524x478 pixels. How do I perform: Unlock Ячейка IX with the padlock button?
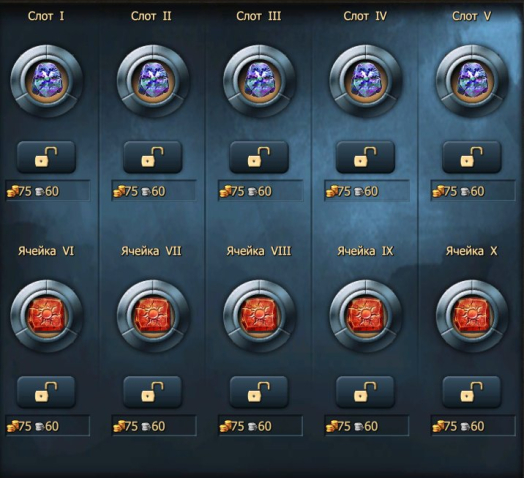(x=366, y=392)
